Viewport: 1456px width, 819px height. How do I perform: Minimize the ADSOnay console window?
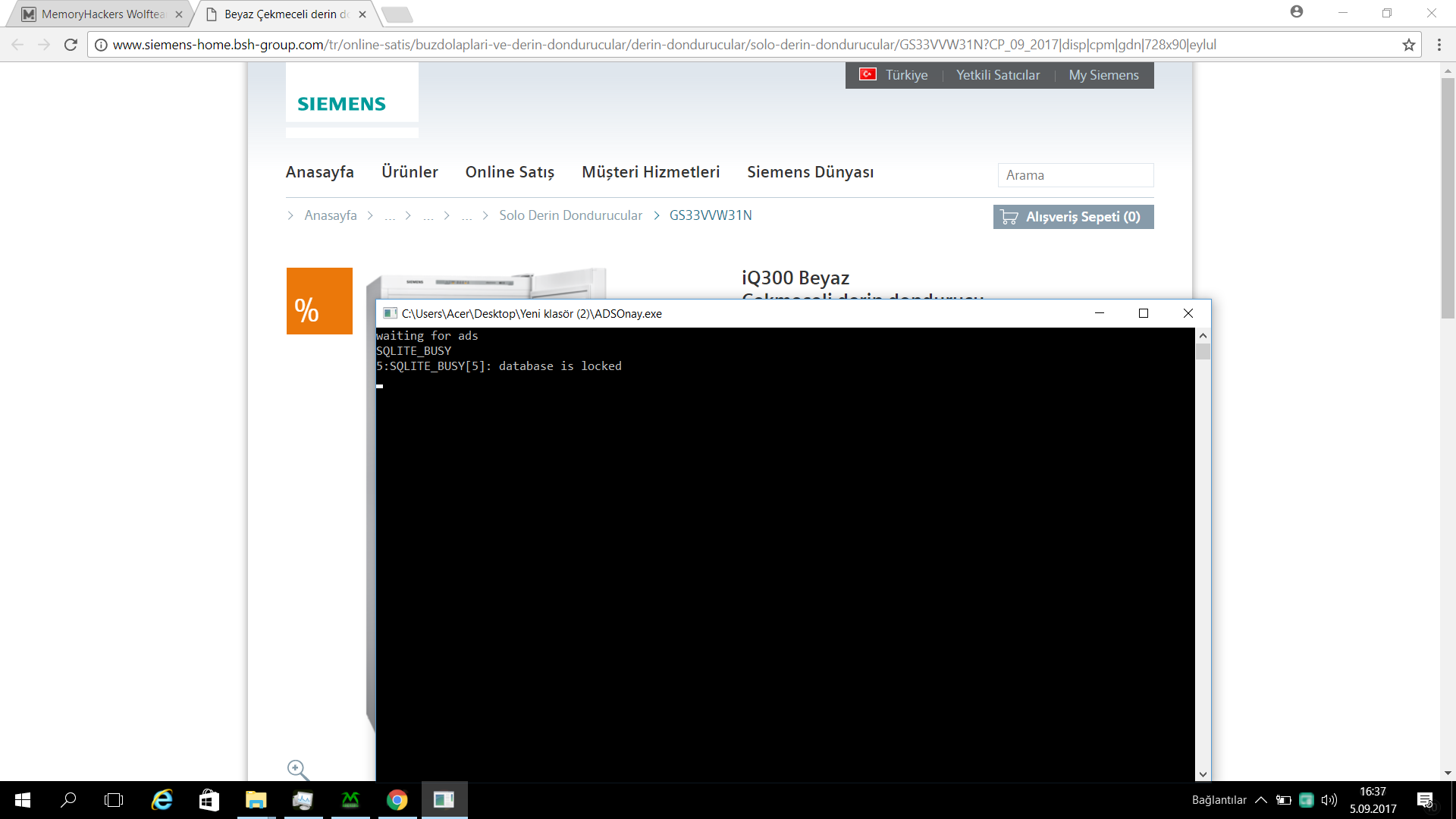1100,313
